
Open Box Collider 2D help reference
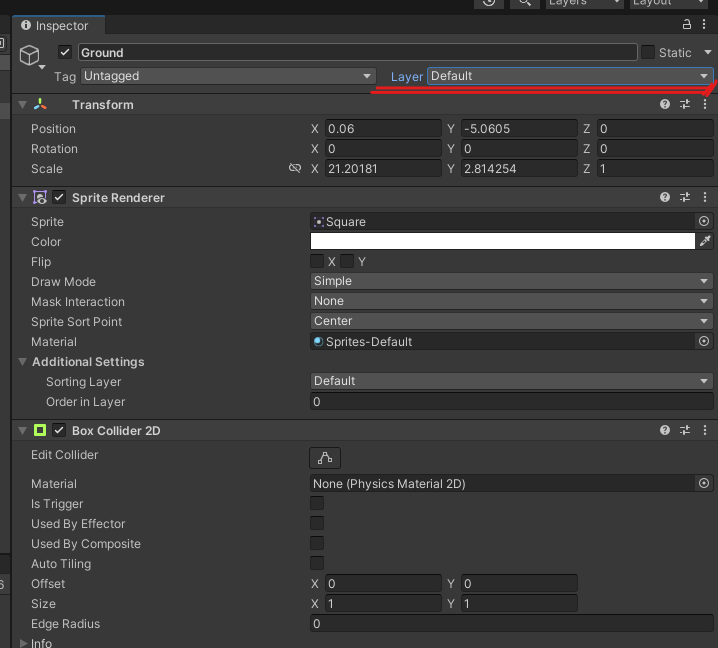(665, 430)
